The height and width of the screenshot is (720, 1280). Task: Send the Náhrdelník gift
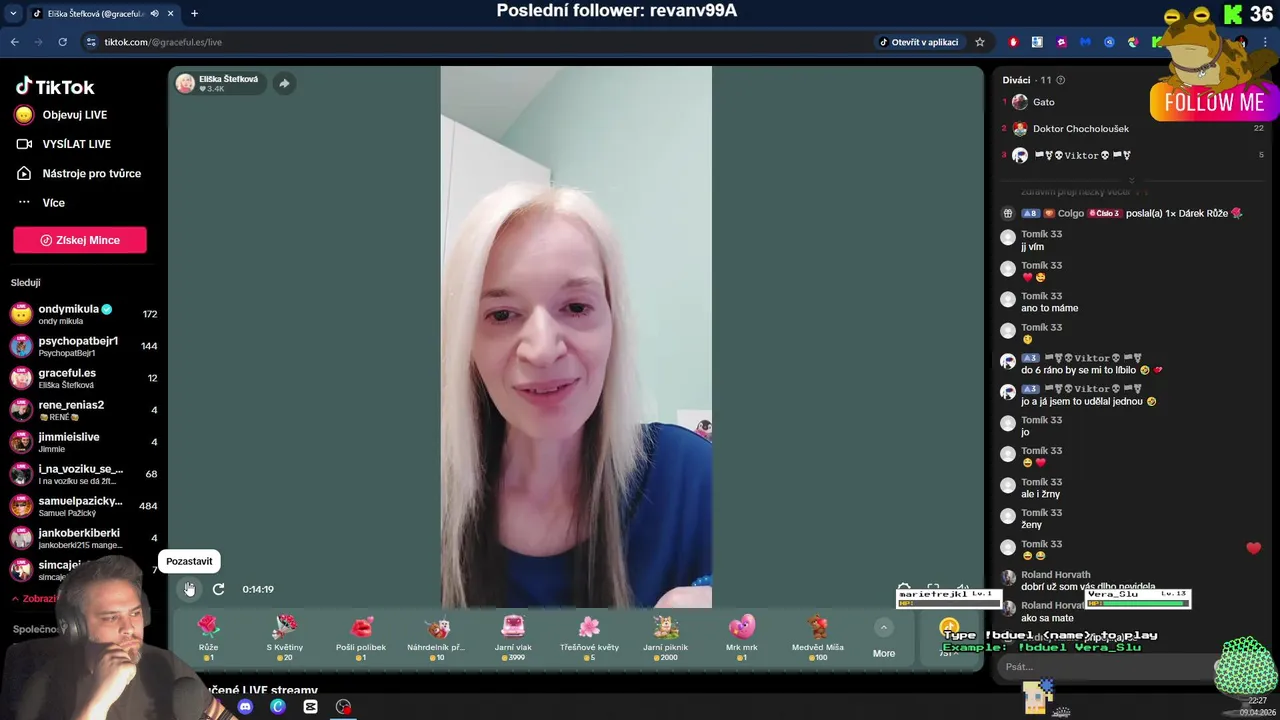(x=437, y=637)
